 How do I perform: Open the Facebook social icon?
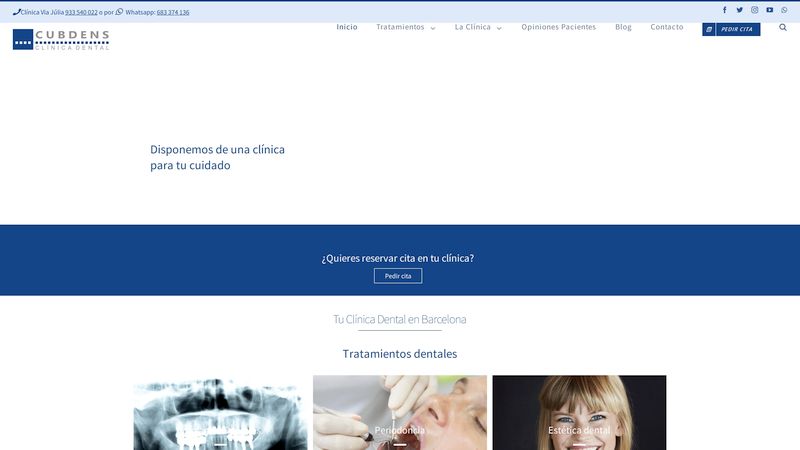click(724, 10)
